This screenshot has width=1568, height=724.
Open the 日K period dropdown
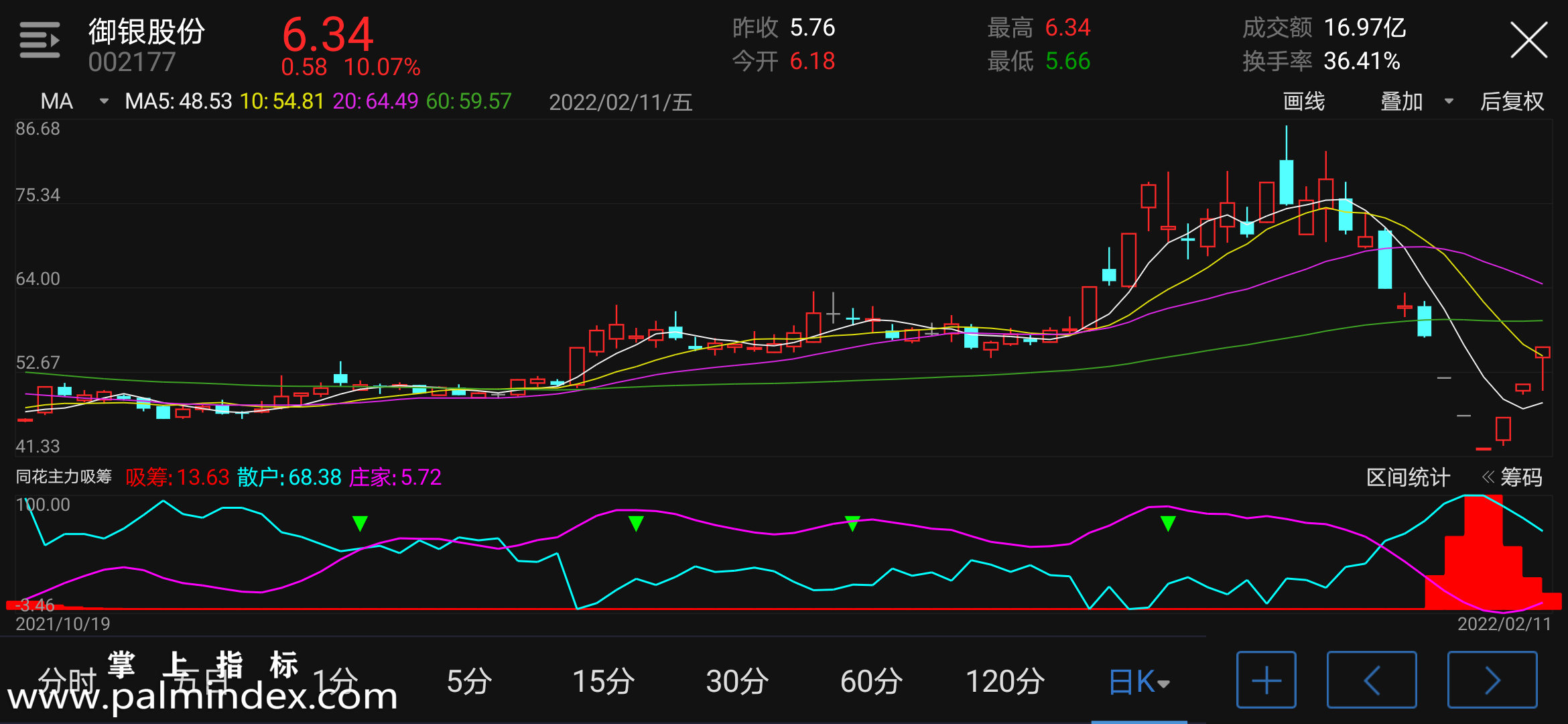click(x=1139, y=682)
